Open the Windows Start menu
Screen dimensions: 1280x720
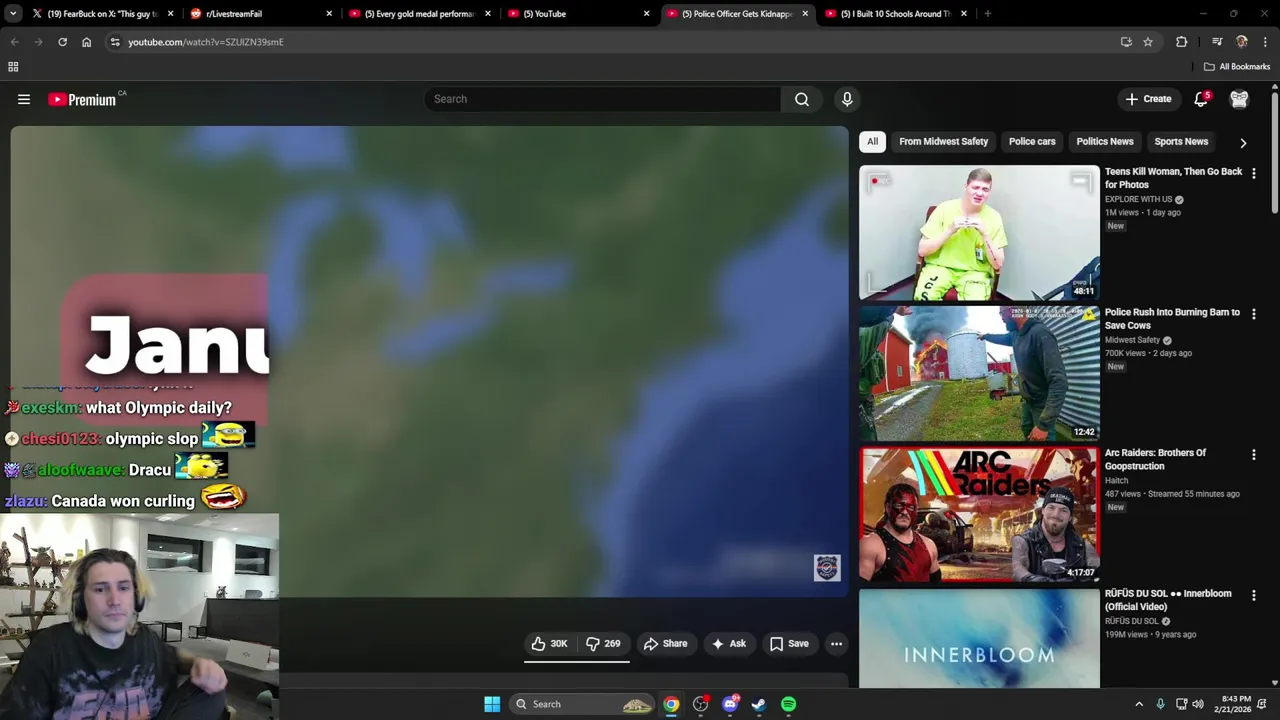(x=492, y=704)
